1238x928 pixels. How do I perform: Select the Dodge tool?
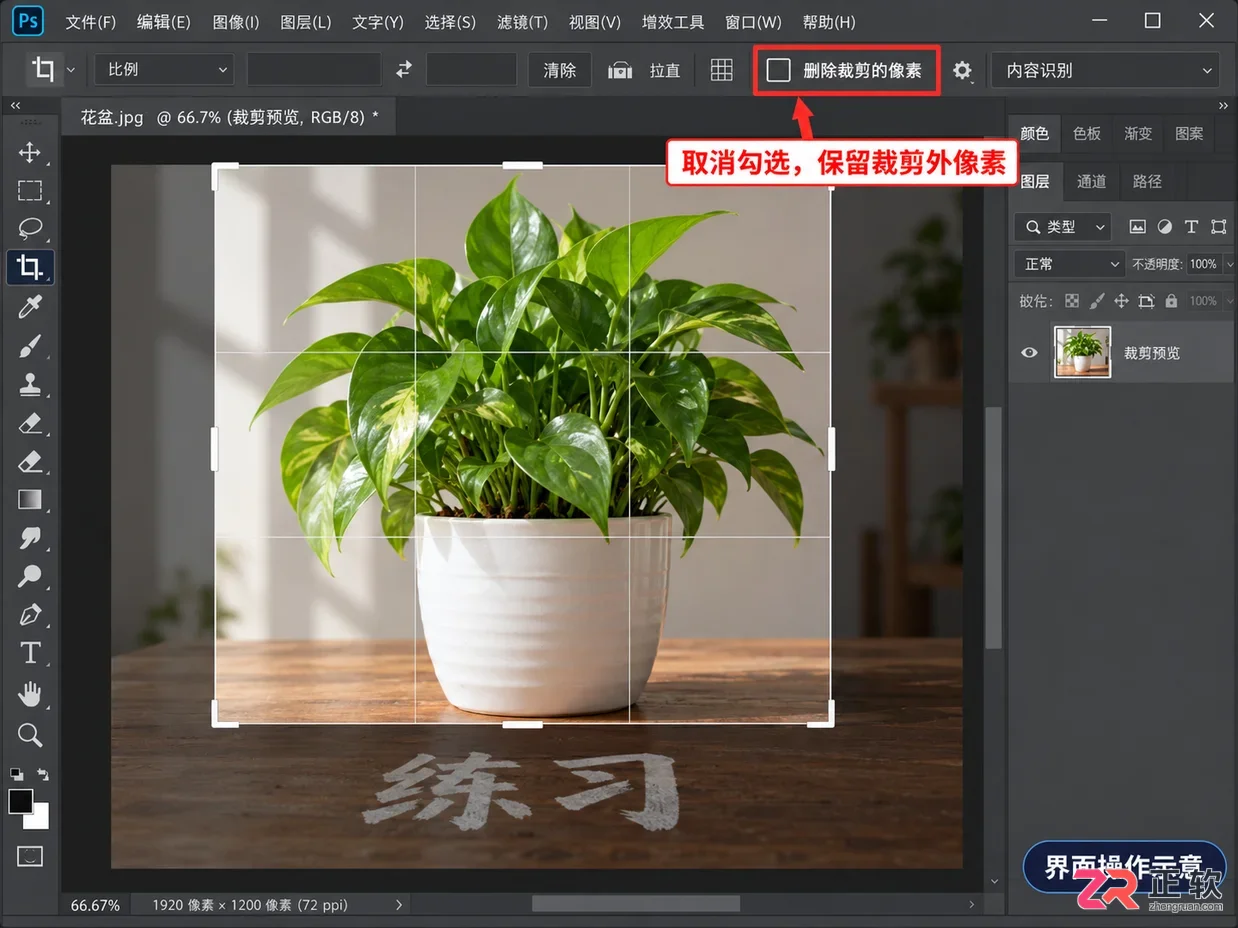(29, 576)
